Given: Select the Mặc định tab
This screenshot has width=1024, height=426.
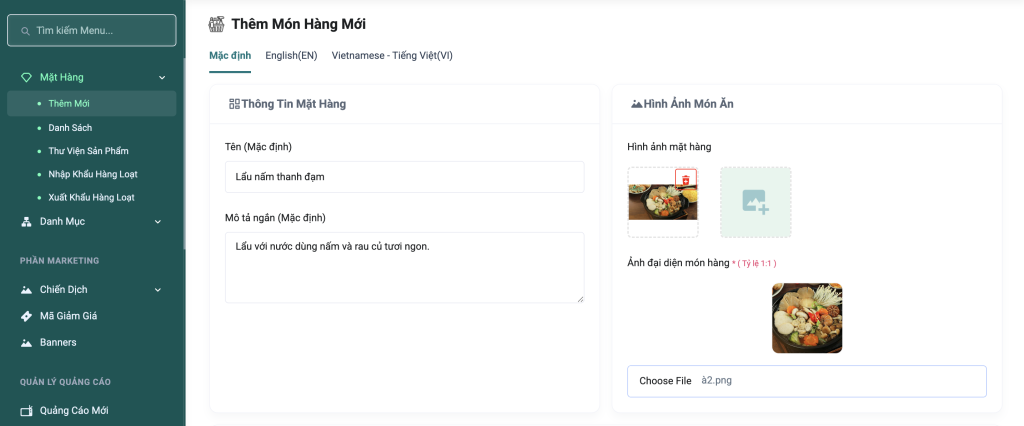Looking at the screenshot, I should 230,56.
